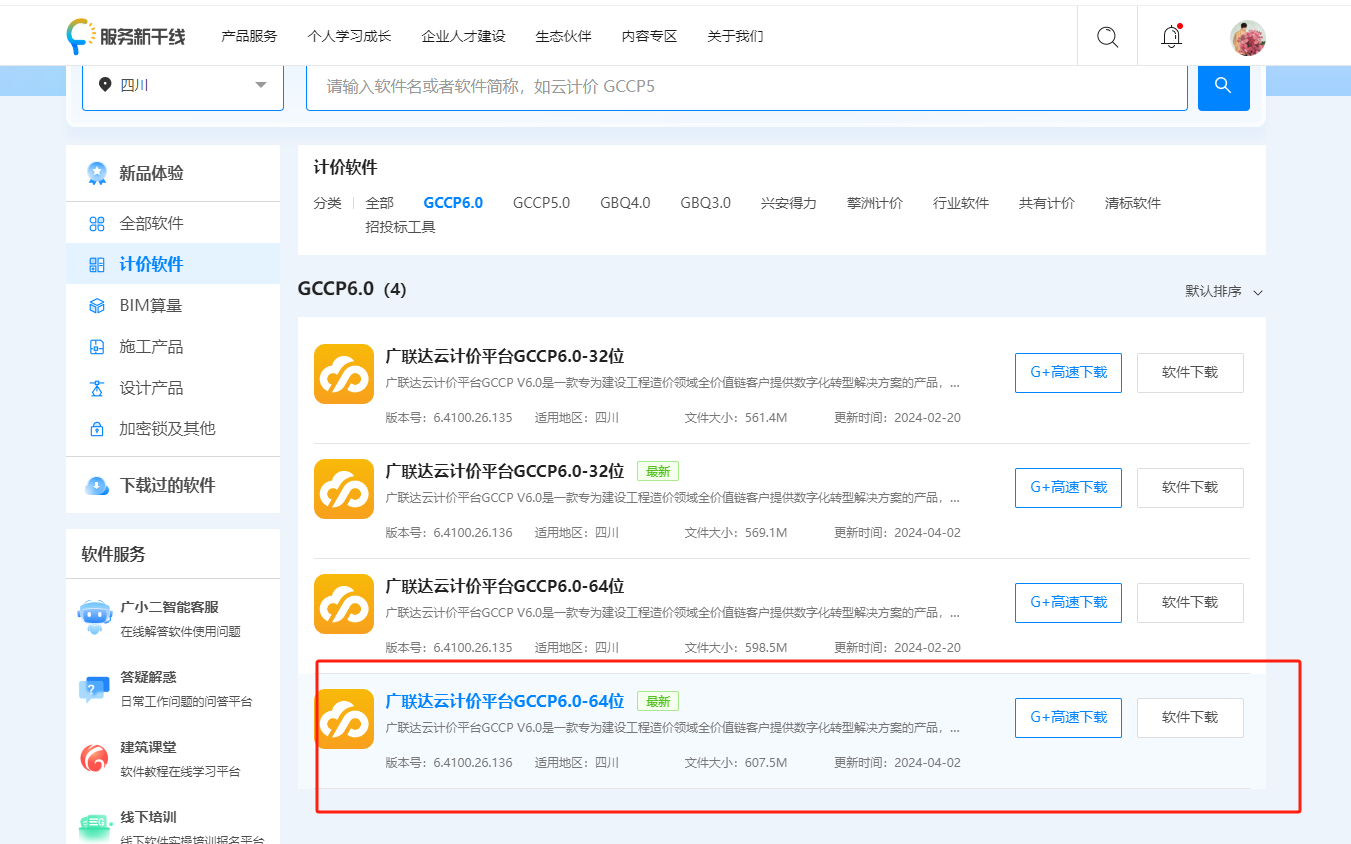Open the 关于我们 menu

[x=735, y=36]
